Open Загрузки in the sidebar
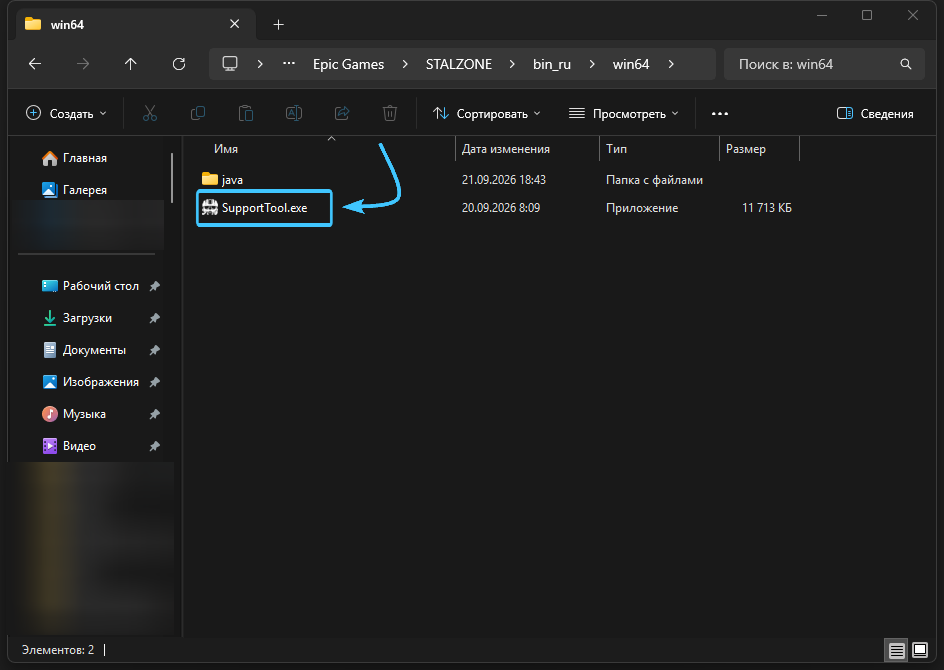944x670 pixels. [x=87, y=318]
